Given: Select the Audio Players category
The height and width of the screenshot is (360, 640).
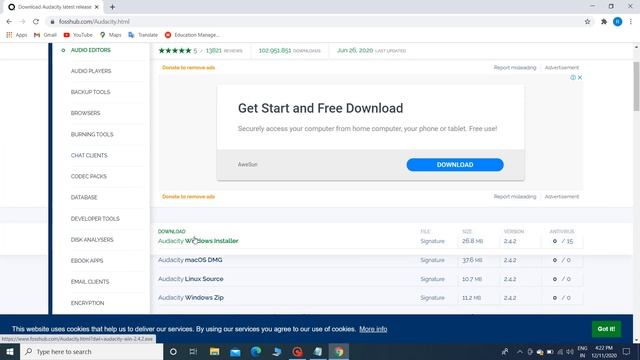Looking at the screenshot, I should pyautogui.click(x=91, y=71).
